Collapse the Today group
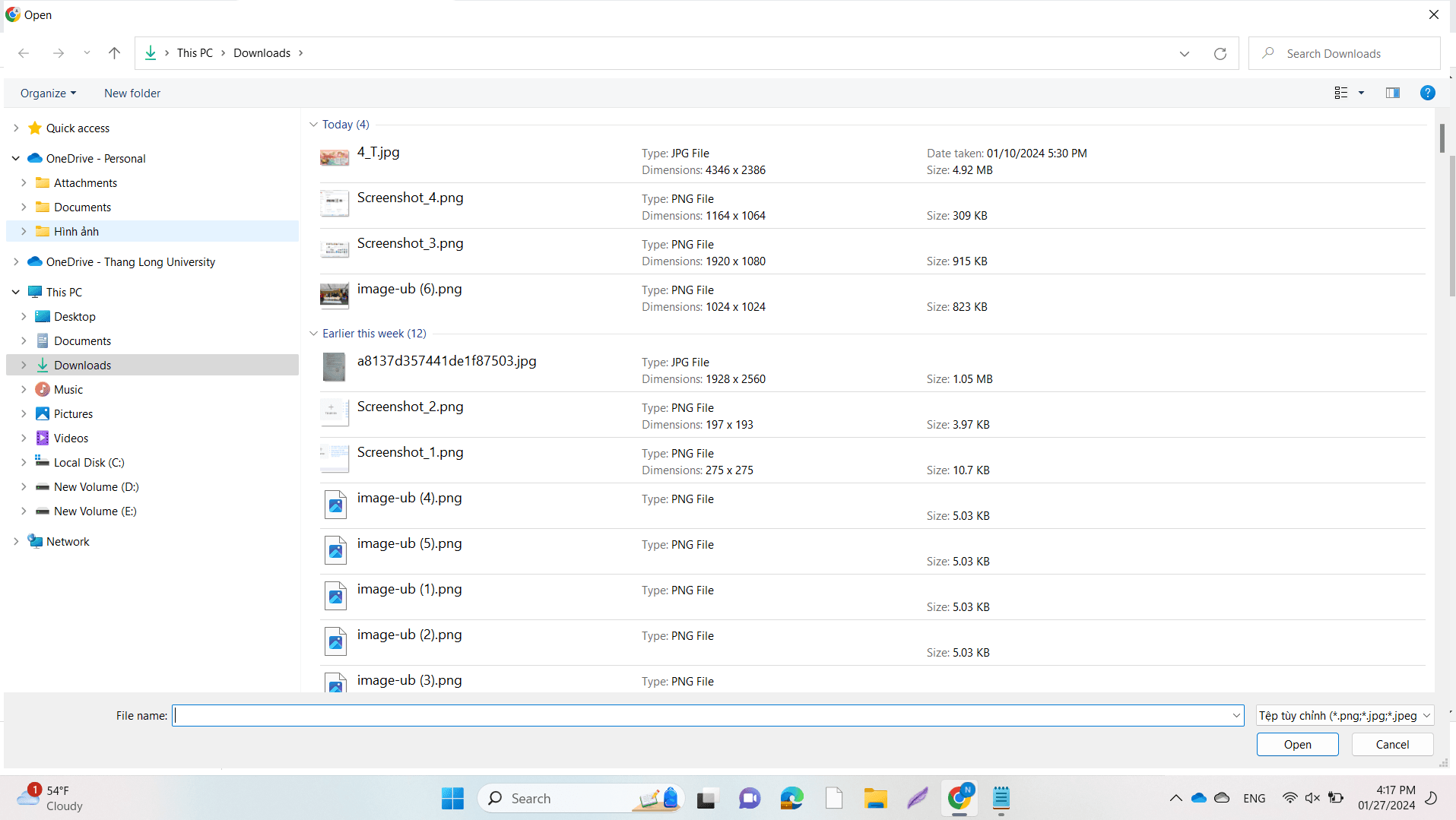The width and height of the screenshot is (1456, 820). pyautogui.click(x=313, y=125)
